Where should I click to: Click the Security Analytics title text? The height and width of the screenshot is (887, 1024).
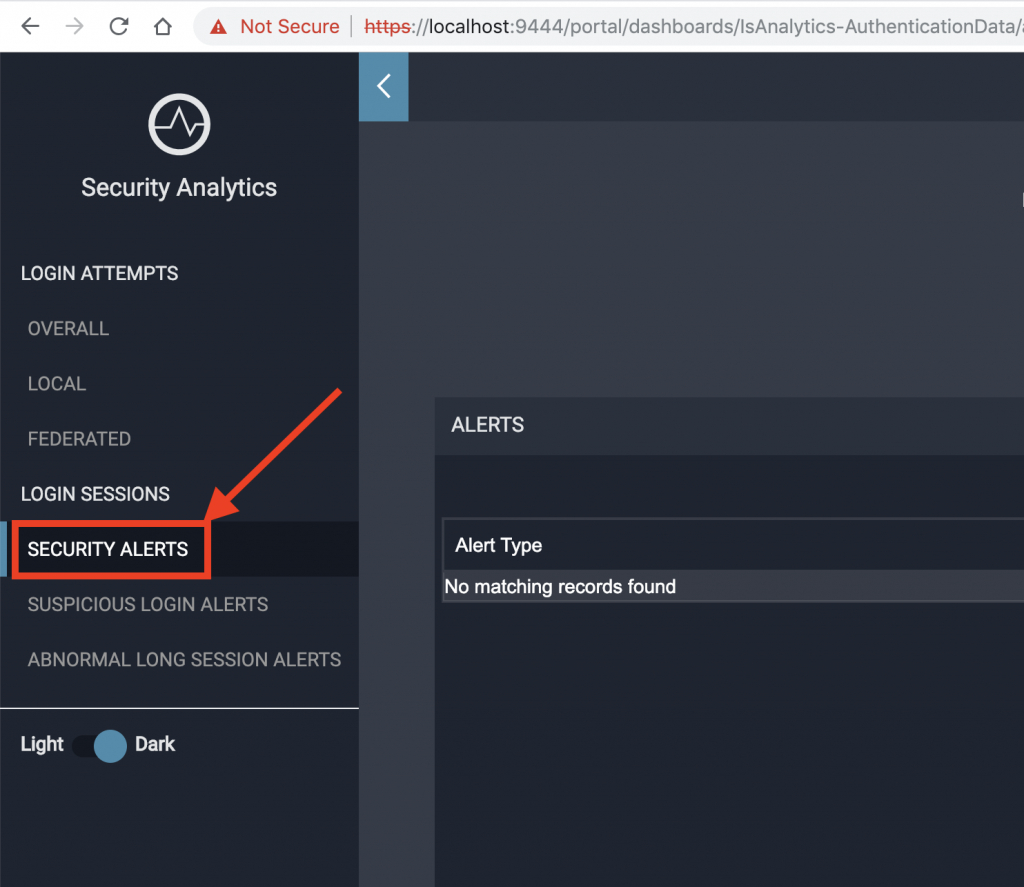[x=179, y=188]
